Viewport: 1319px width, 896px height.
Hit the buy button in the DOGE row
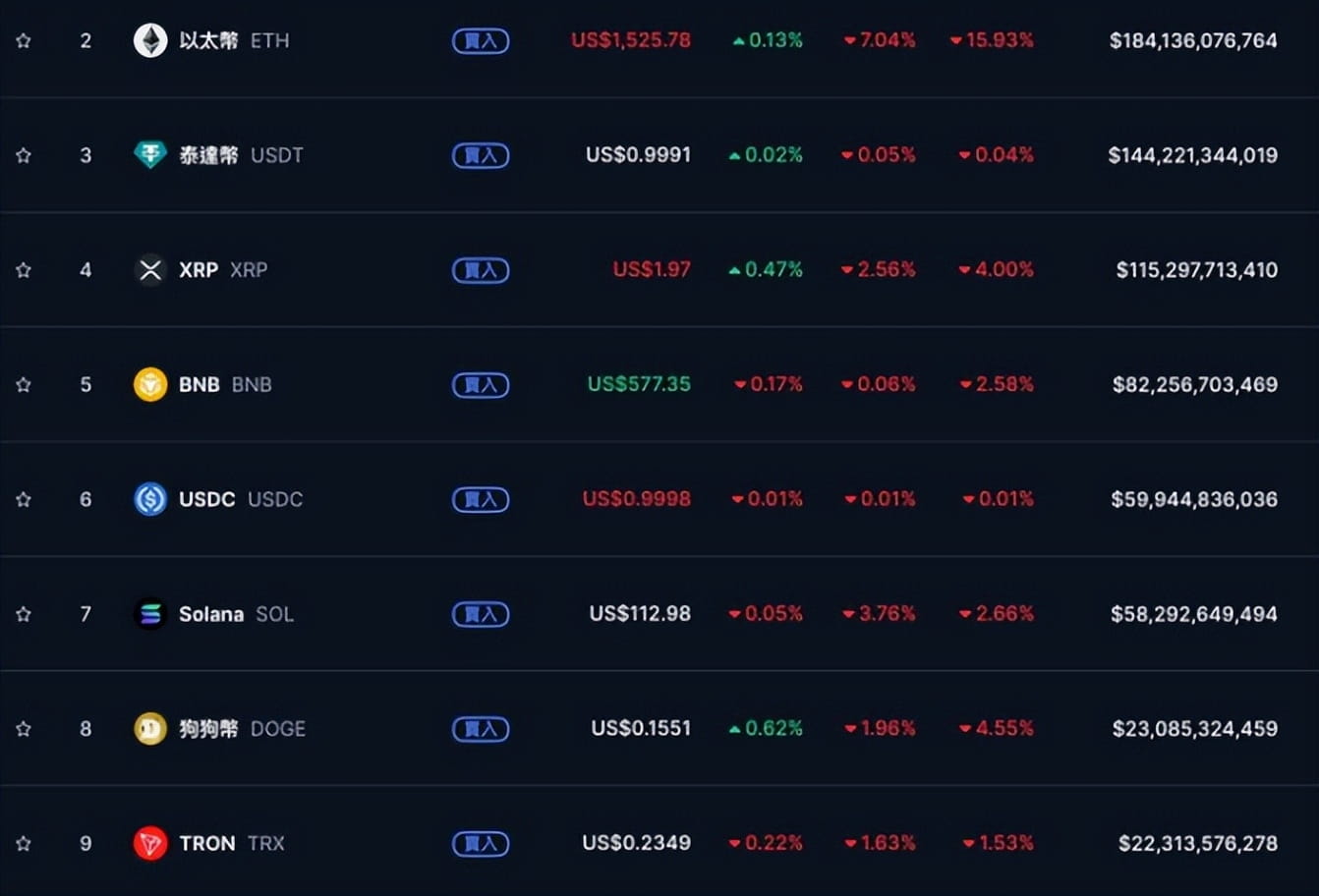click(x=481, y=729)
